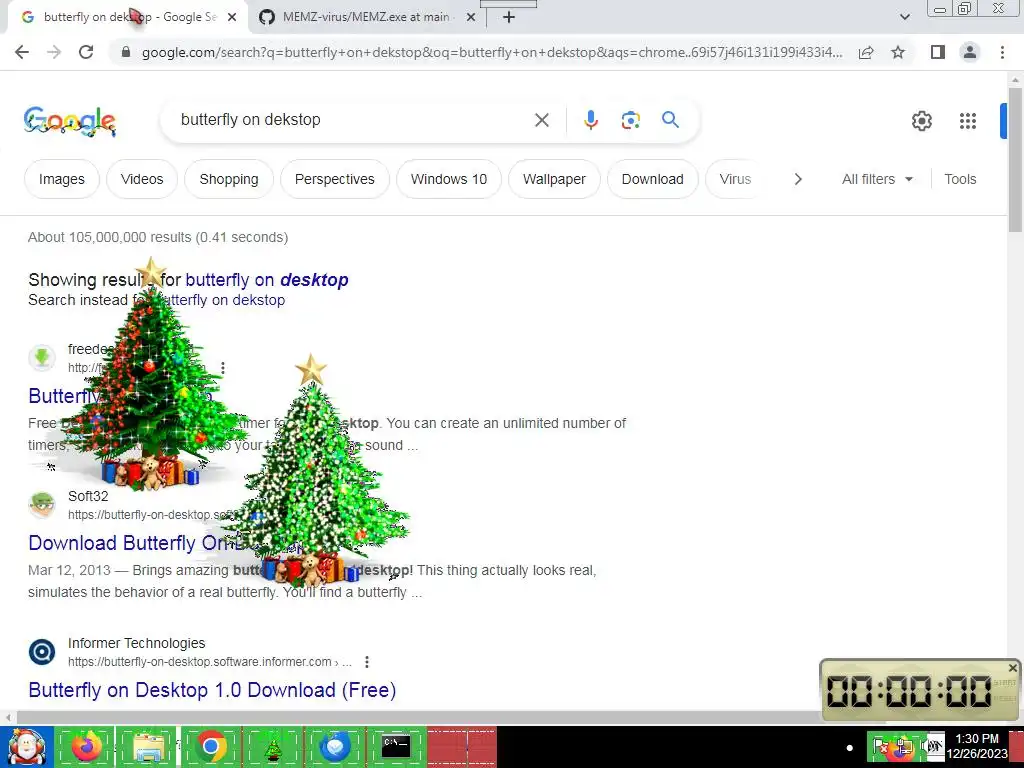Click inside the Google search input field
Screen dimensions: 1024x768
(x=353, y=120)
